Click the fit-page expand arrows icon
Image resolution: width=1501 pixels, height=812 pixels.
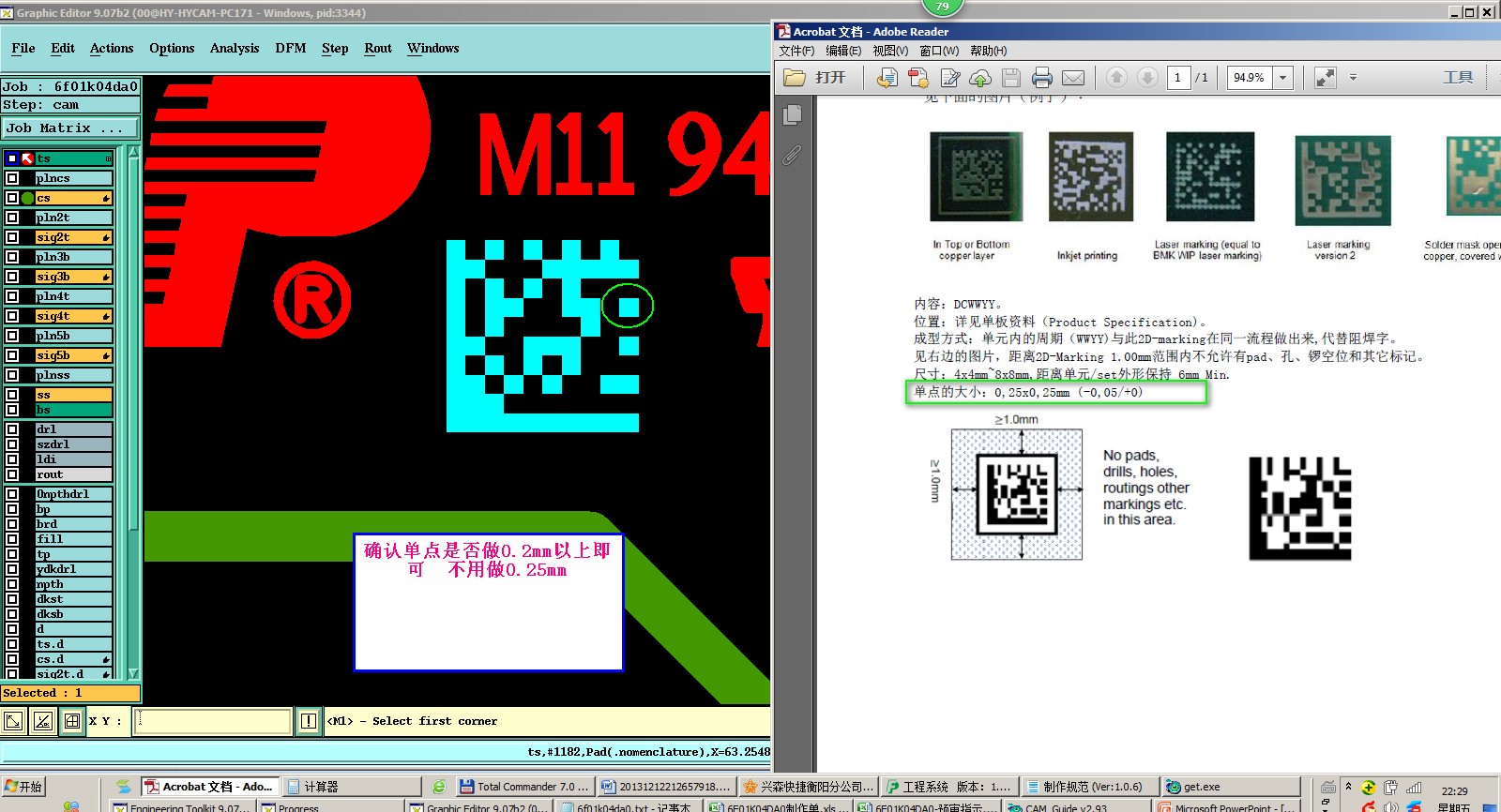1325,78
